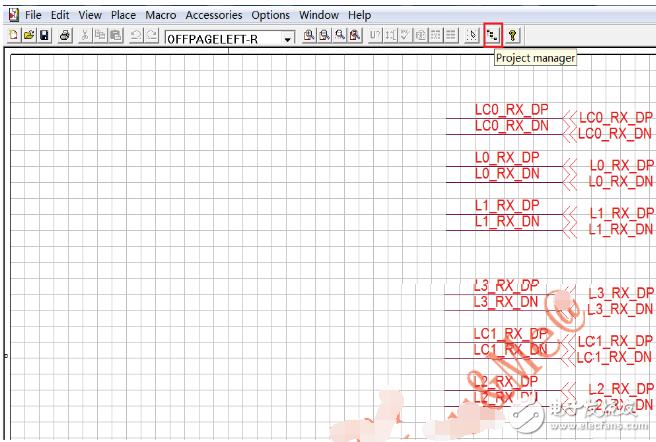Click the Bill of materials icon
656x442 pixels.
(451, 35)
